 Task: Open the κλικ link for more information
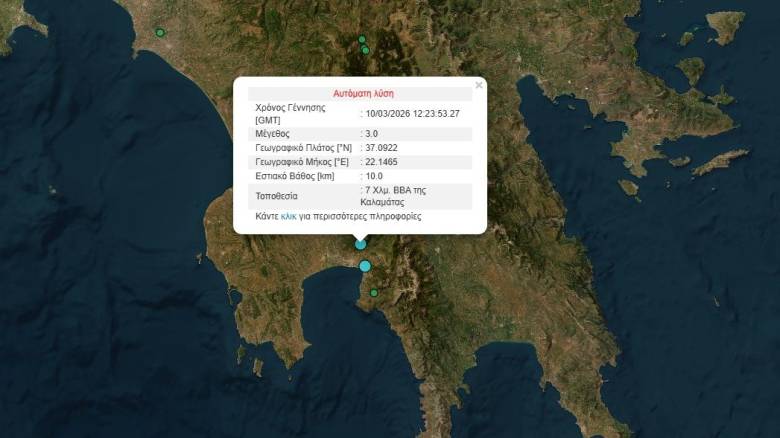(x=288, y=216)
